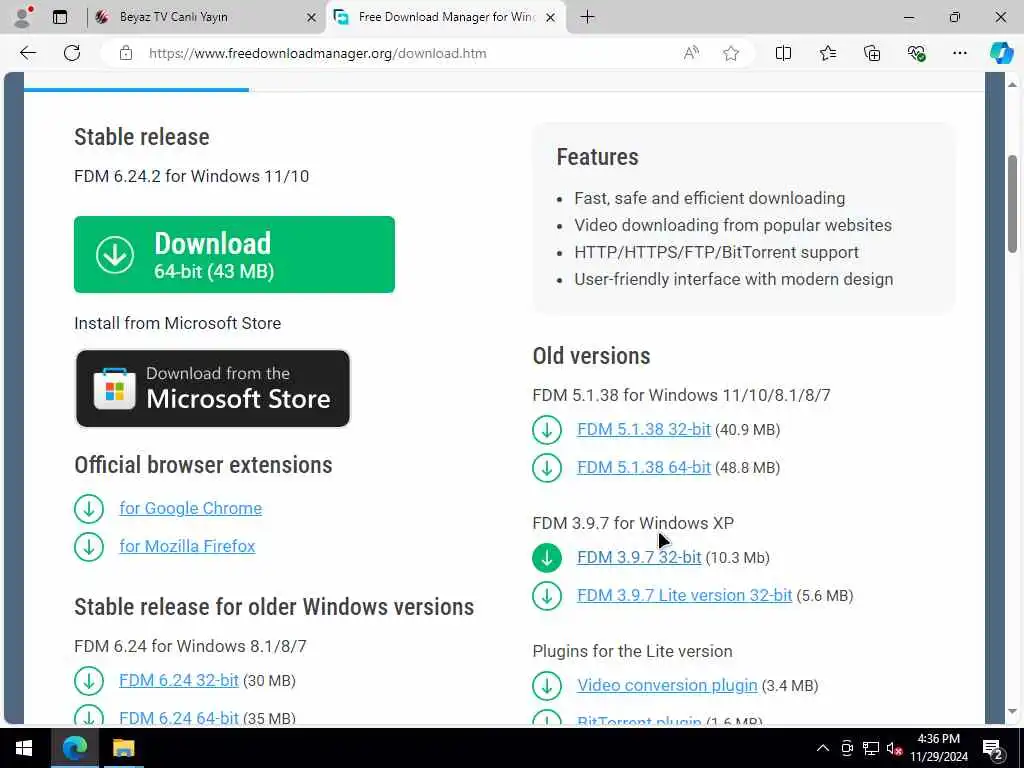Click the green Download 64-bit button
This screenshot has height=768, width=1024.
coord(234,255)
